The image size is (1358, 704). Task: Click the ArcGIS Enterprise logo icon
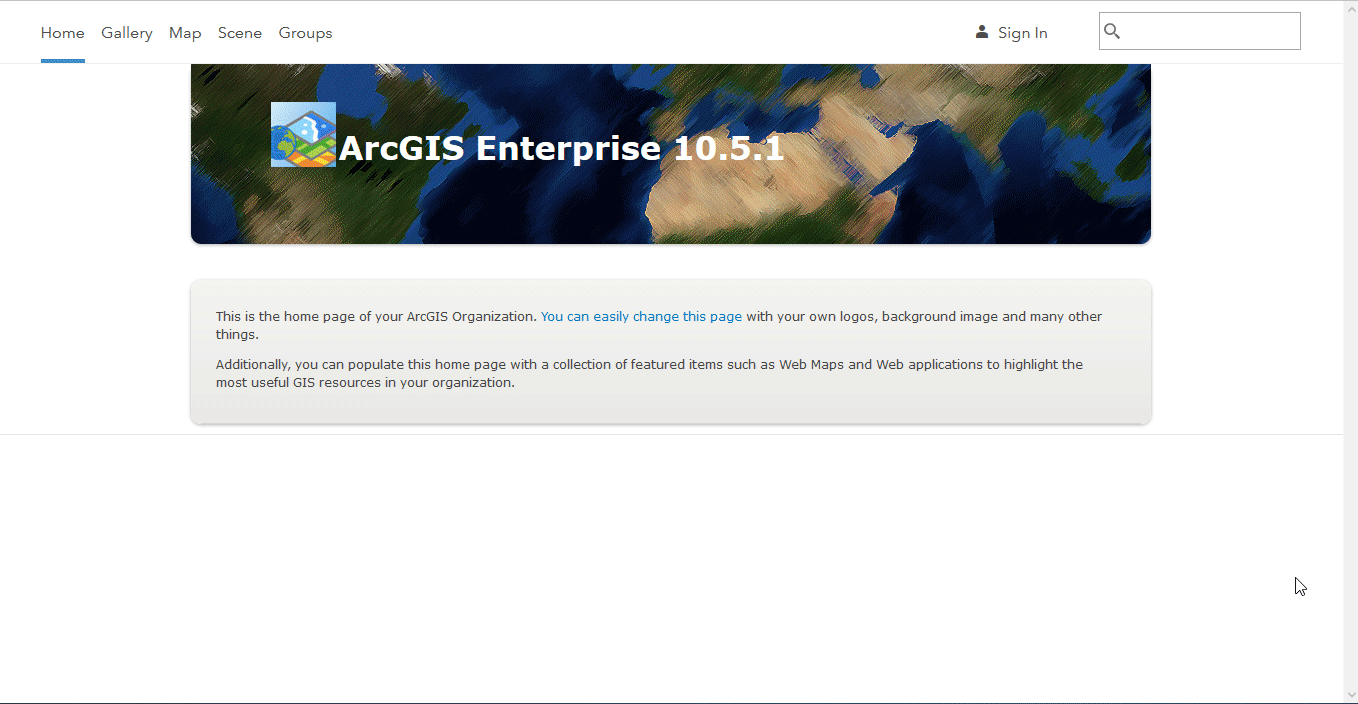tap(303, 134)
